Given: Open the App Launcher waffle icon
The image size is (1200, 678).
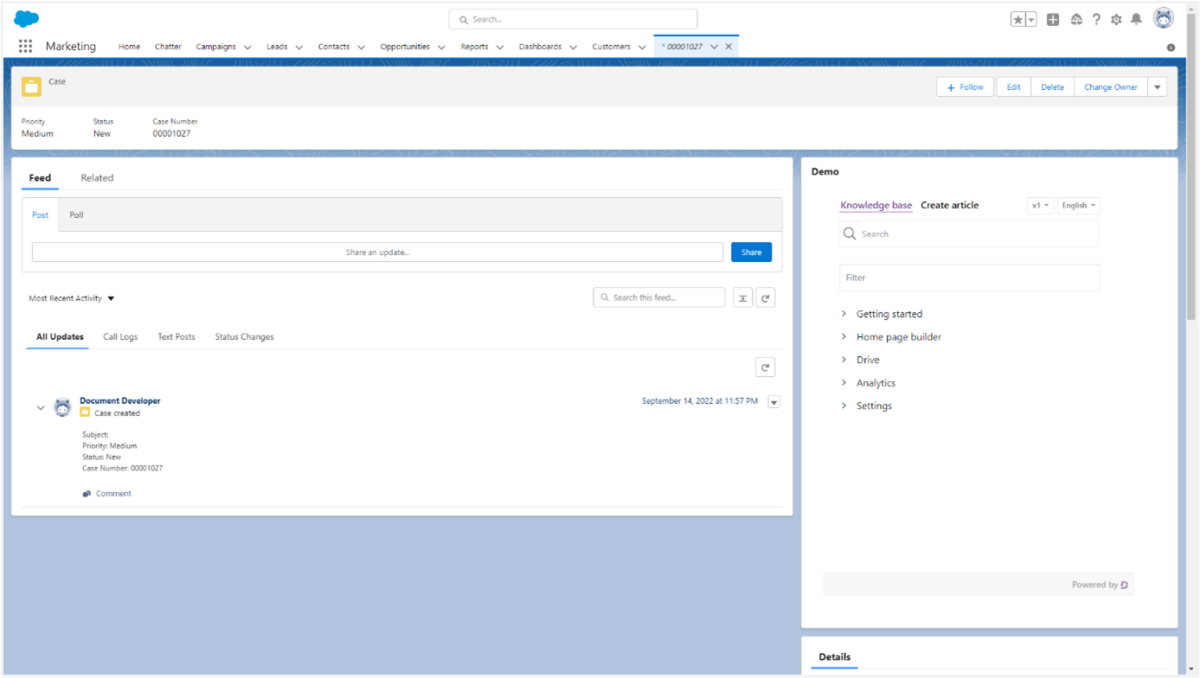Looking at the screenshot, I should pos(24,46).
